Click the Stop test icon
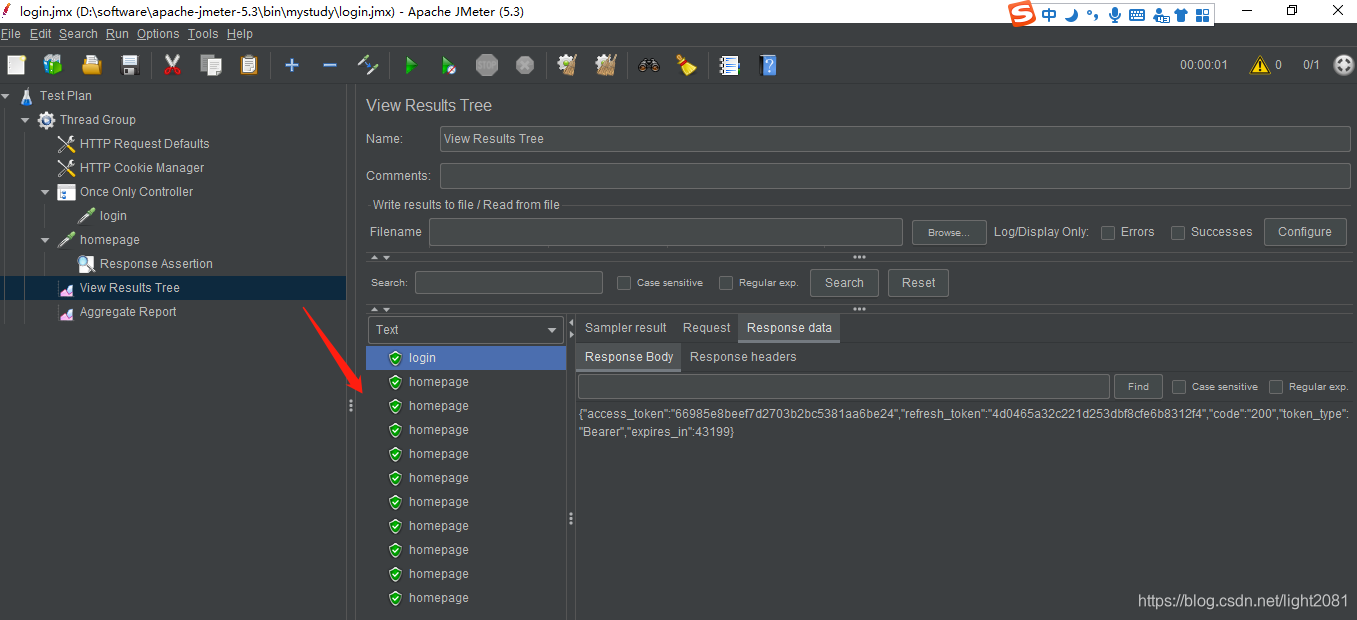The width and height of the screenshot is (1357, 620). coord(487,65)
